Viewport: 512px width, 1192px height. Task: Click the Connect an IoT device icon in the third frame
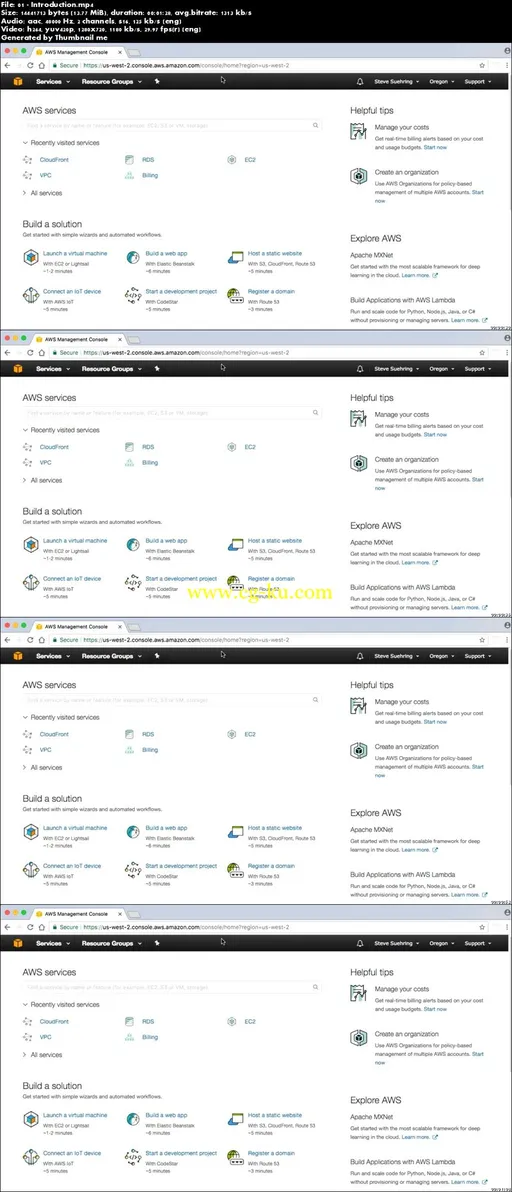[x=30, y=870]
